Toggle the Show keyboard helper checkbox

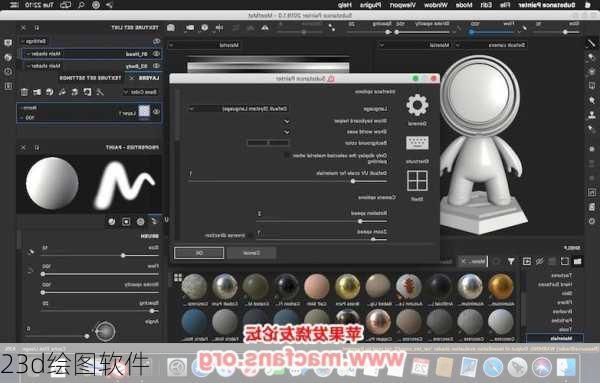click(287, 121)
